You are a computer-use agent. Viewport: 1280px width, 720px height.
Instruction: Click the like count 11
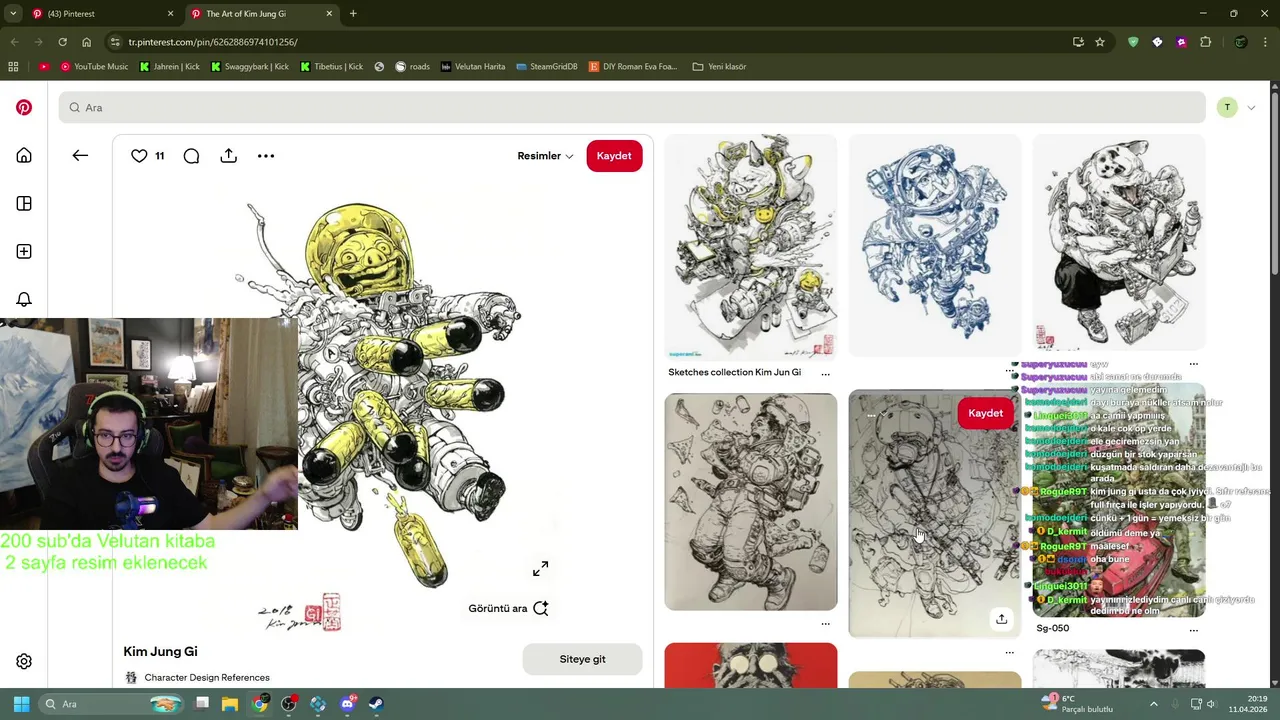pyautogui.click(x=160, y=156)
